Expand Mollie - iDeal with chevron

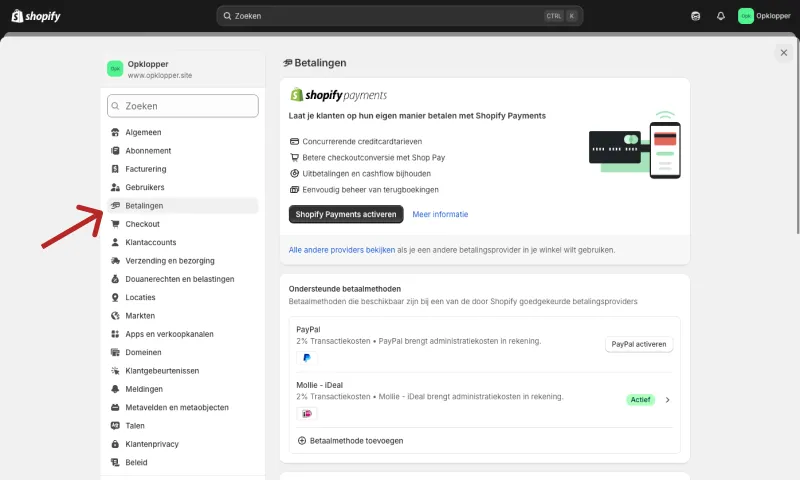[x=667, y=400]
